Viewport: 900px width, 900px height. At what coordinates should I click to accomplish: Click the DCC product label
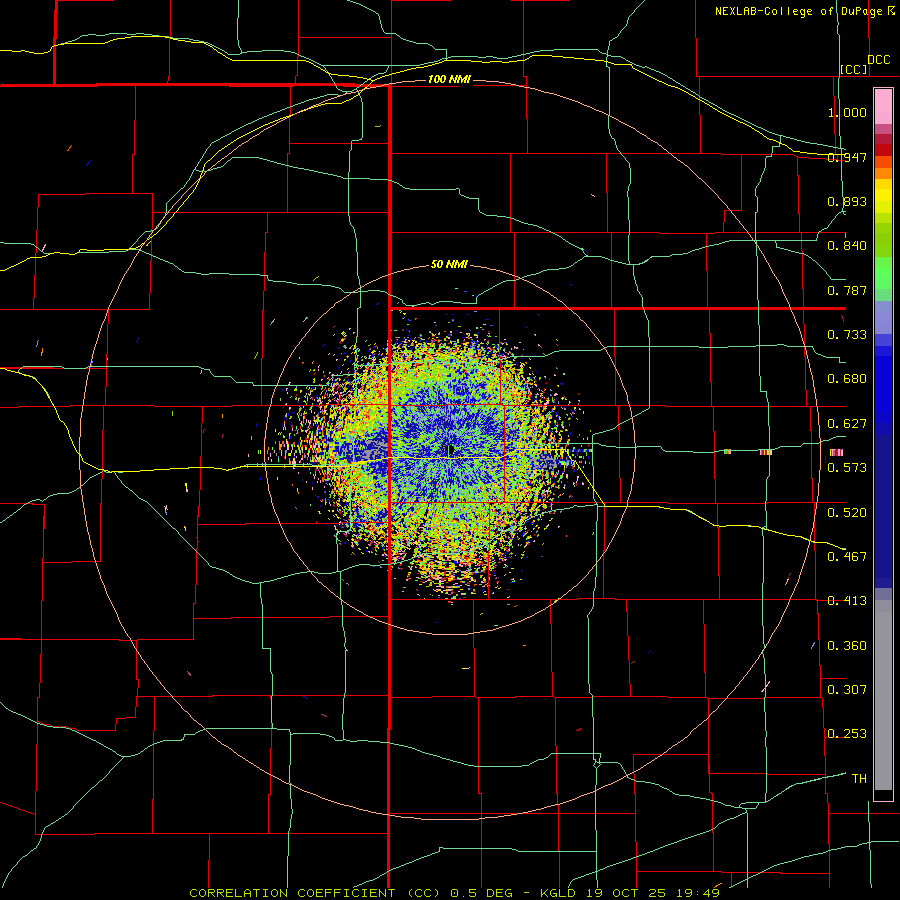click(x=878, y=60)
